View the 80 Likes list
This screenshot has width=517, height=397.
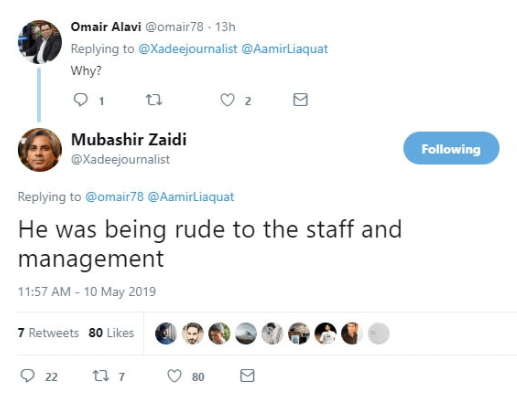pos(111,333)
